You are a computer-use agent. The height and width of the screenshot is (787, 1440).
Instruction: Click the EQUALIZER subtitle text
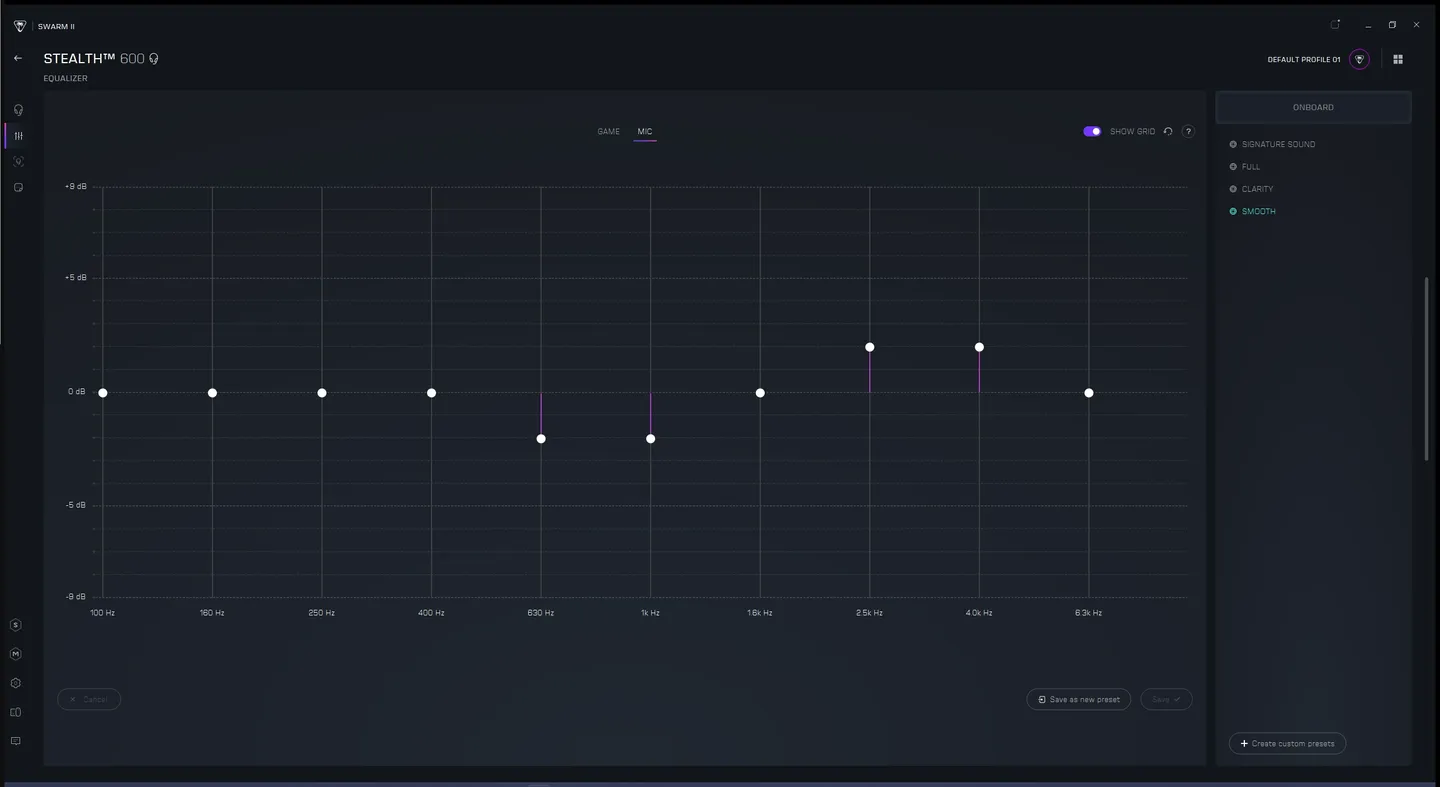point(66,78)
